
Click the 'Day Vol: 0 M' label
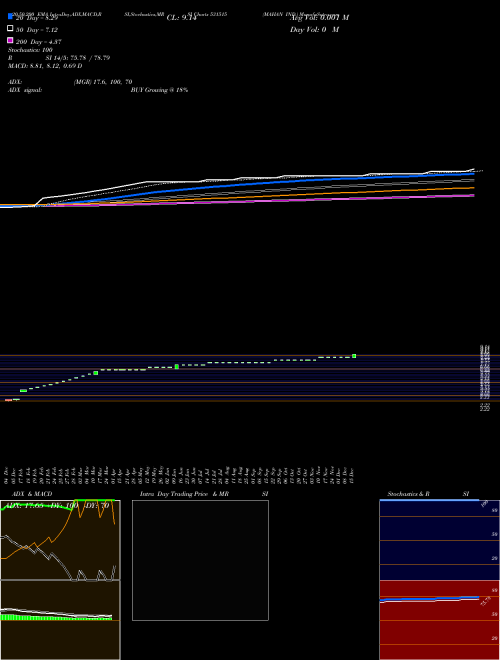314,29
